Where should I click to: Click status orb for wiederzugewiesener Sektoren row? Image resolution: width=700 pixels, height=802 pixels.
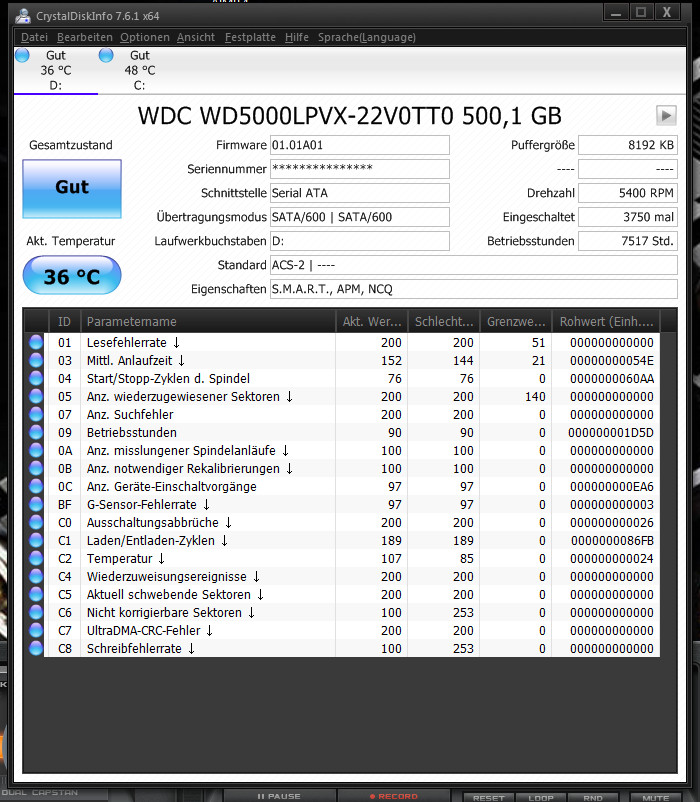pos(36,396)
